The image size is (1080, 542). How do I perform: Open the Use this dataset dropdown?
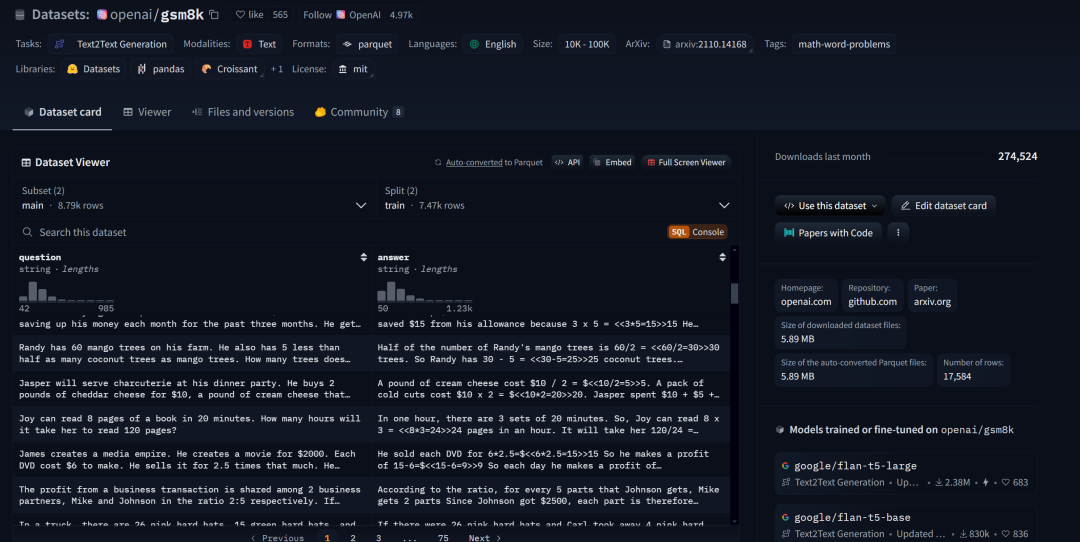pyautogui.click(x=830, y=206)
